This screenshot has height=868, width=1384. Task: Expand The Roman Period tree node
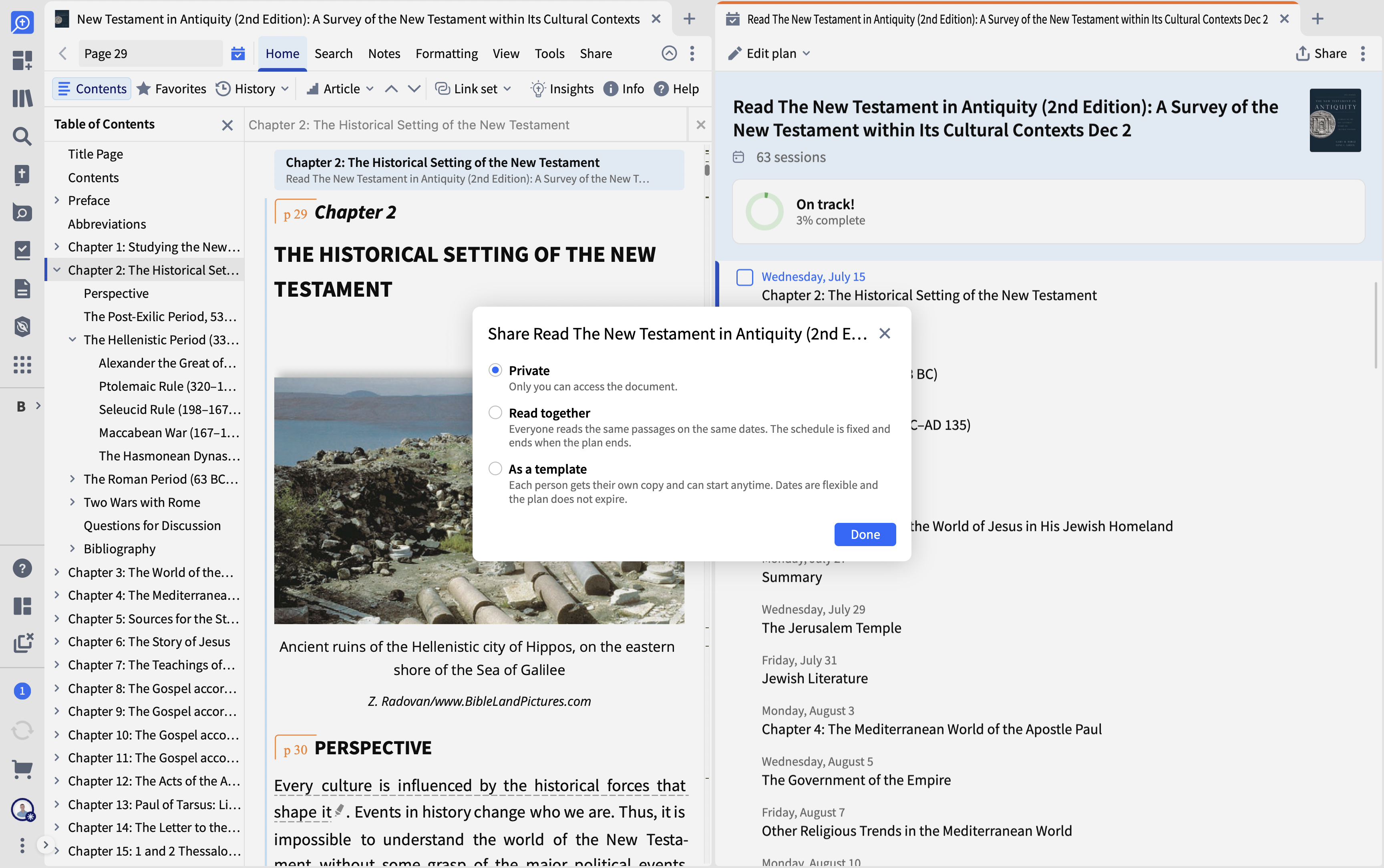tap(72, 479)
